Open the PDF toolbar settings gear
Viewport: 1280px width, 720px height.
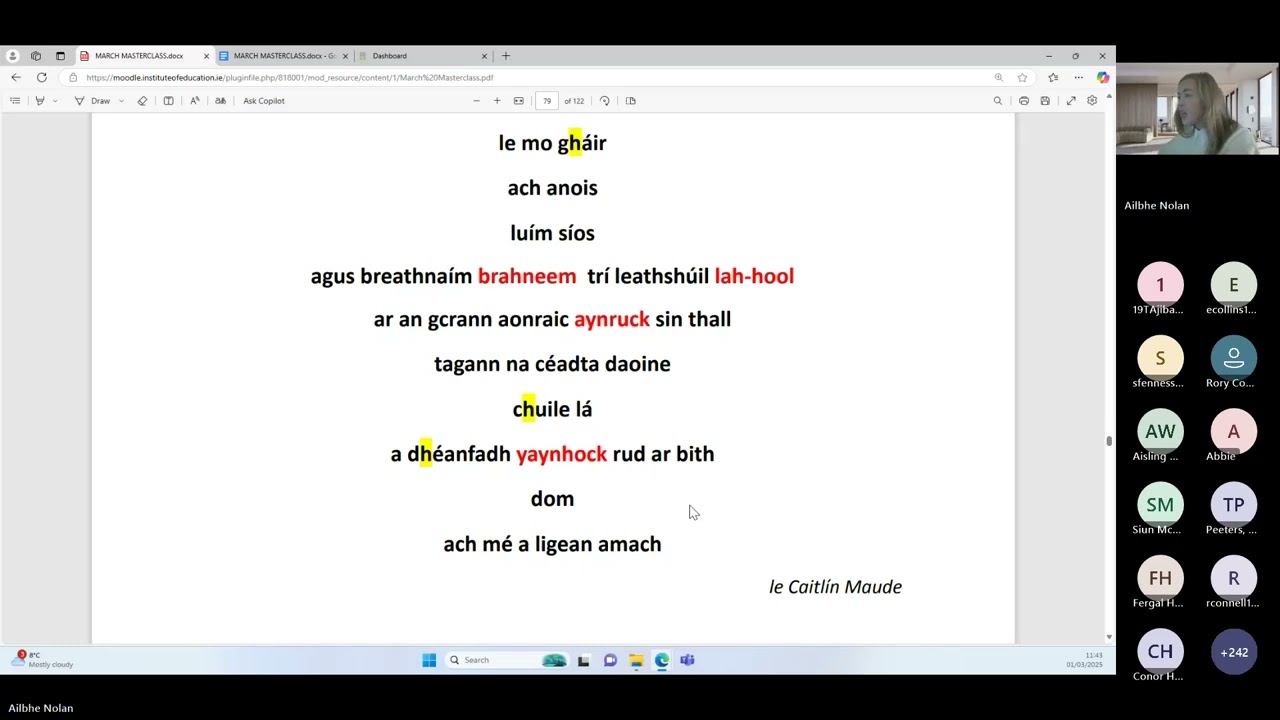click(1092, 101)
